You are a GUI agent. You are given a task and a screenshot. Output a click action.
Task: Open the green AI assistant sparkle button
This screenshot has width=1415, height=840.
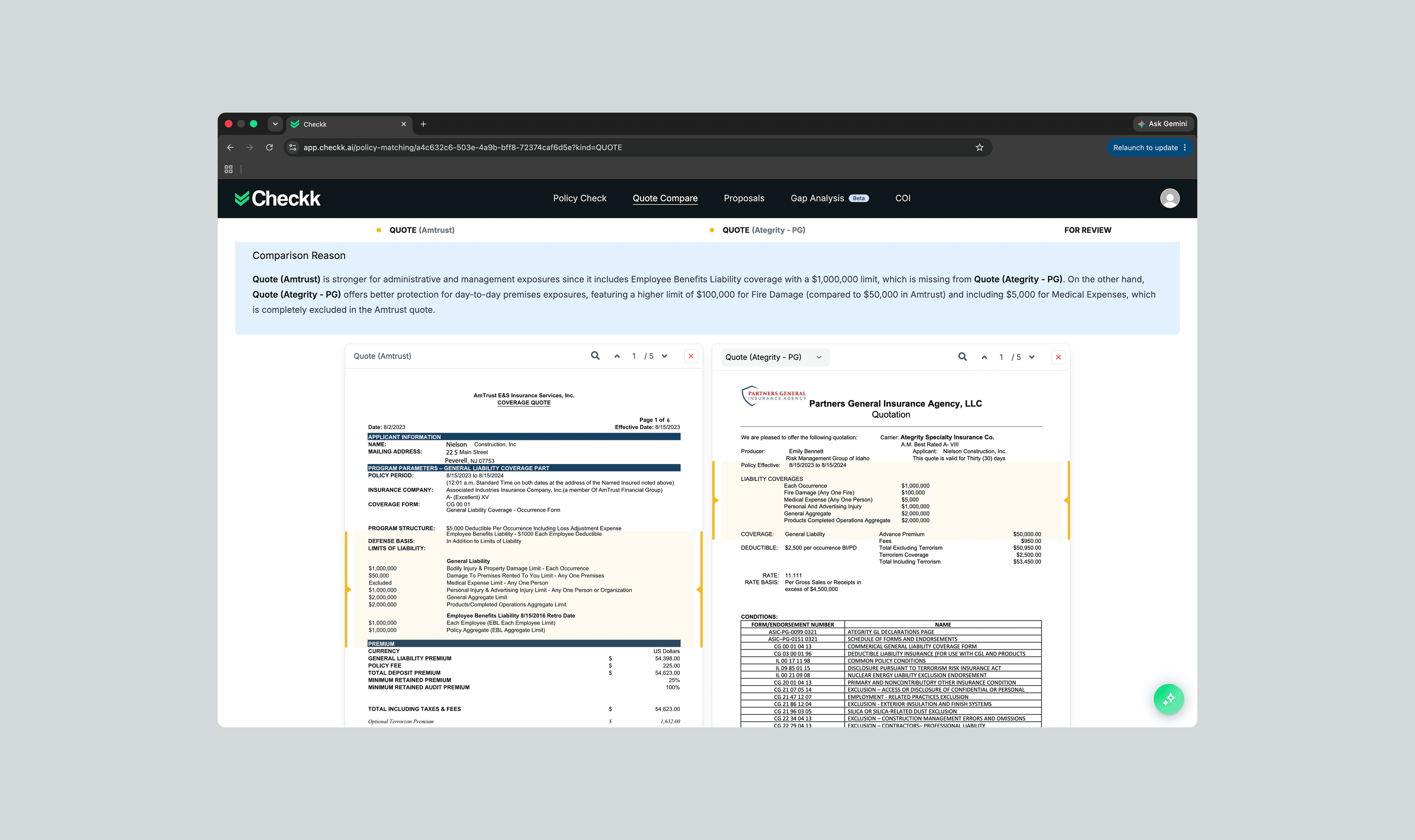click(1168, 699)
